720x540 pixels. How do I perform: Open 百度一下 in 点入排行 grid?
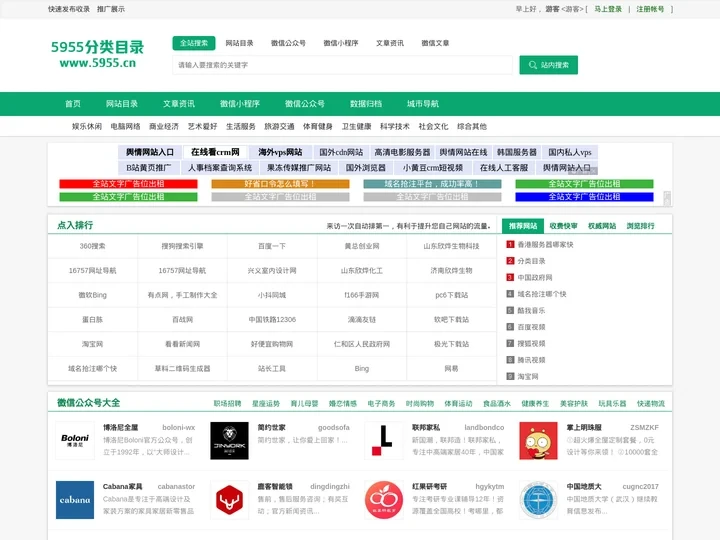272,246
